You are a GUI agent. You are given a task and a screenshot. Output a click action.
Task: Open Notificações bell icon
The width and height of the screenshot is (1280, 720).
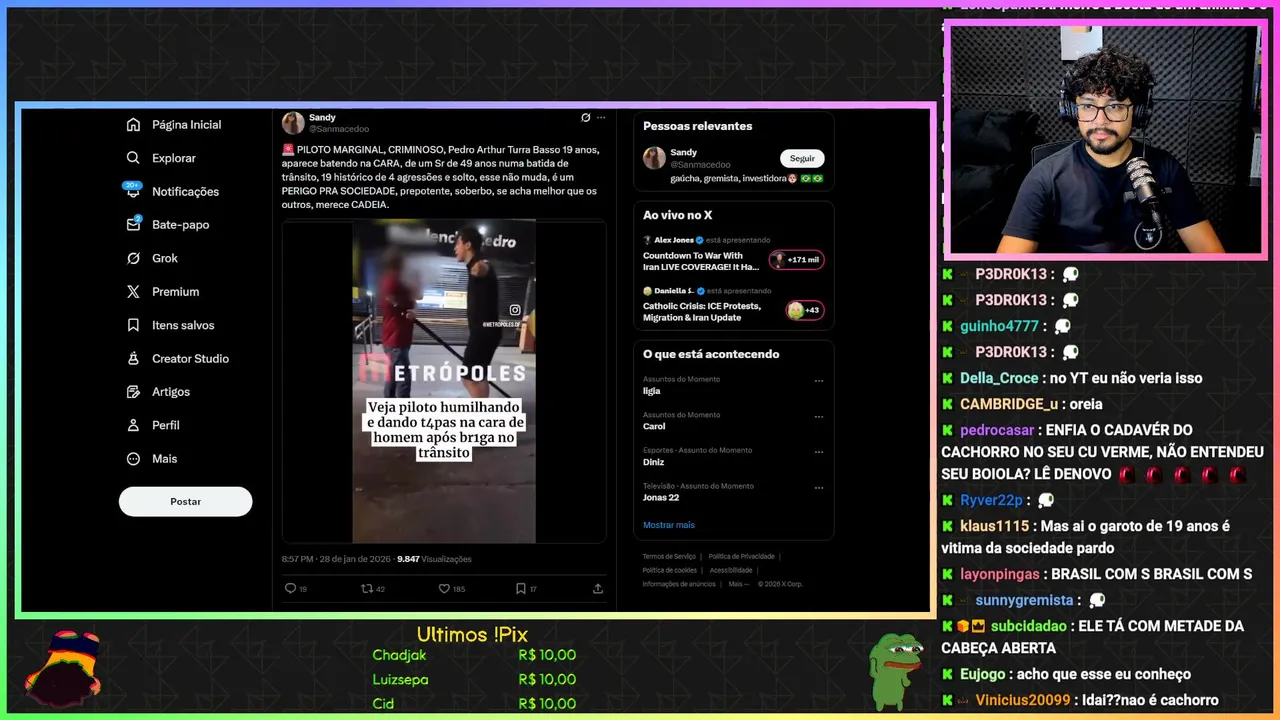point(133,191)
